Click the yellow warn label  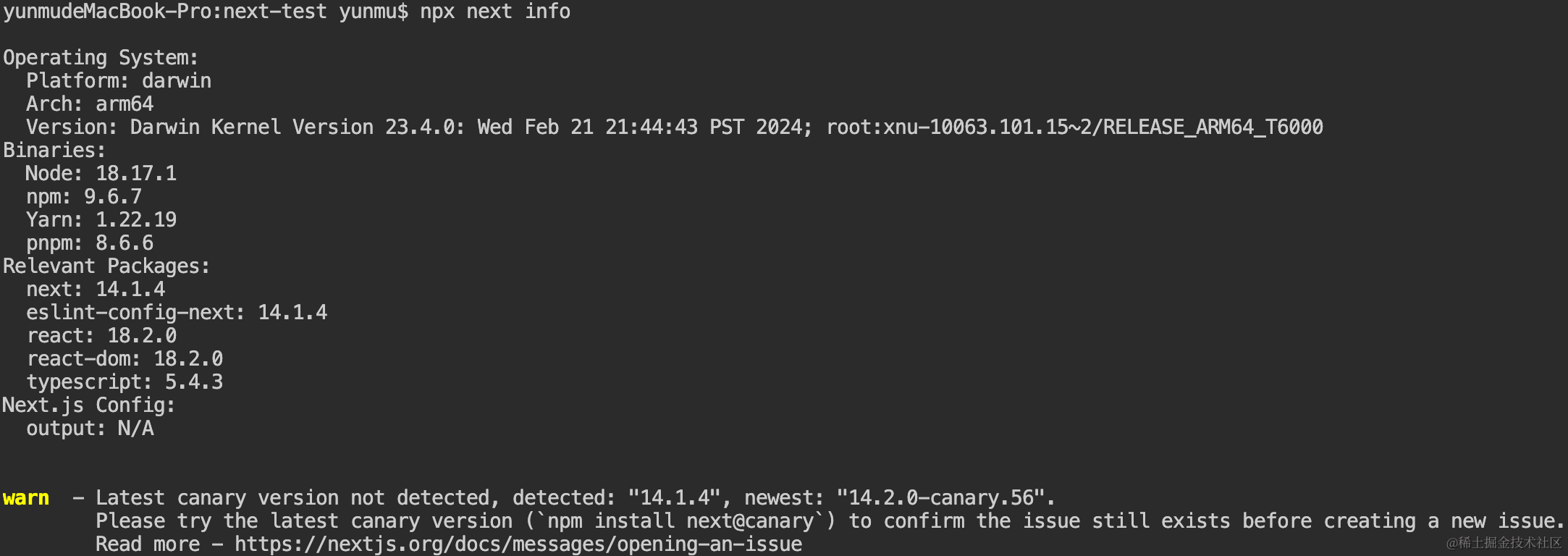(26, 498)
